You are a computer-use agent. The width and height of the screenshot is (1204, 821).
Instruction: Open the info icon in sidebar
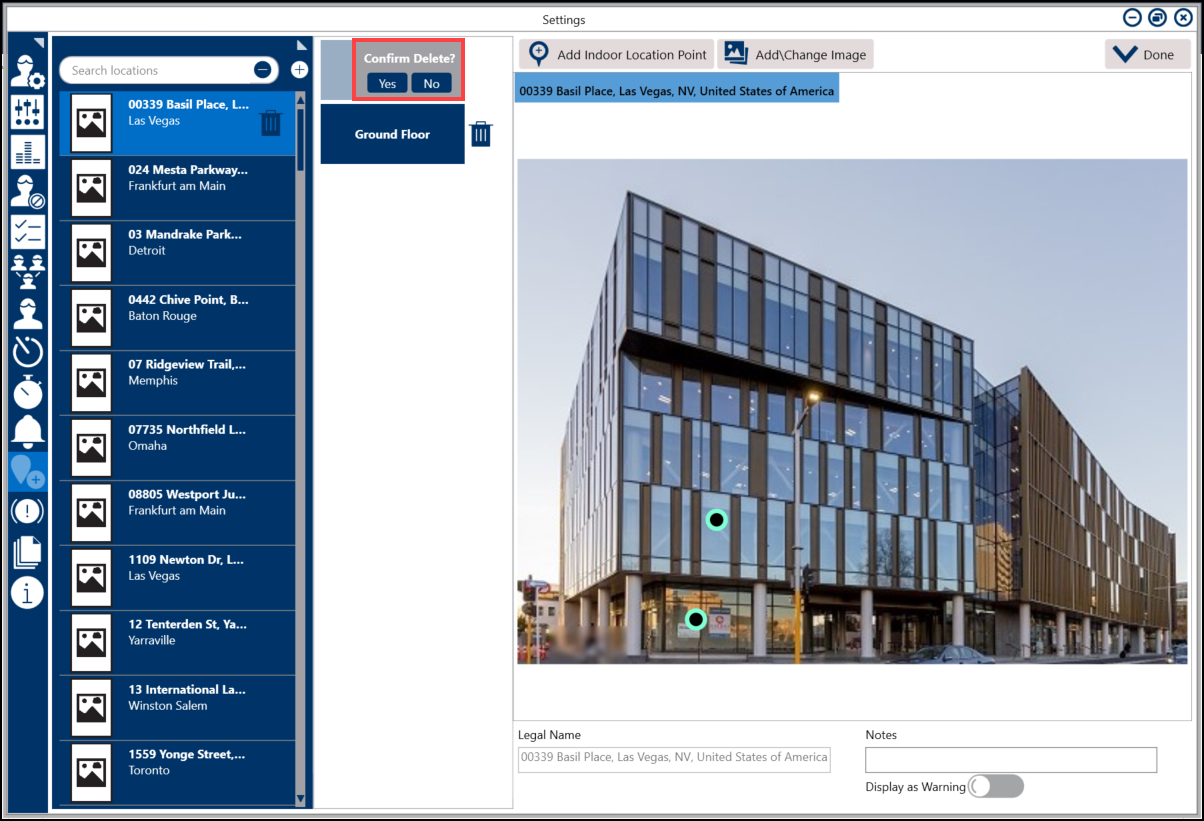point(27,593)
